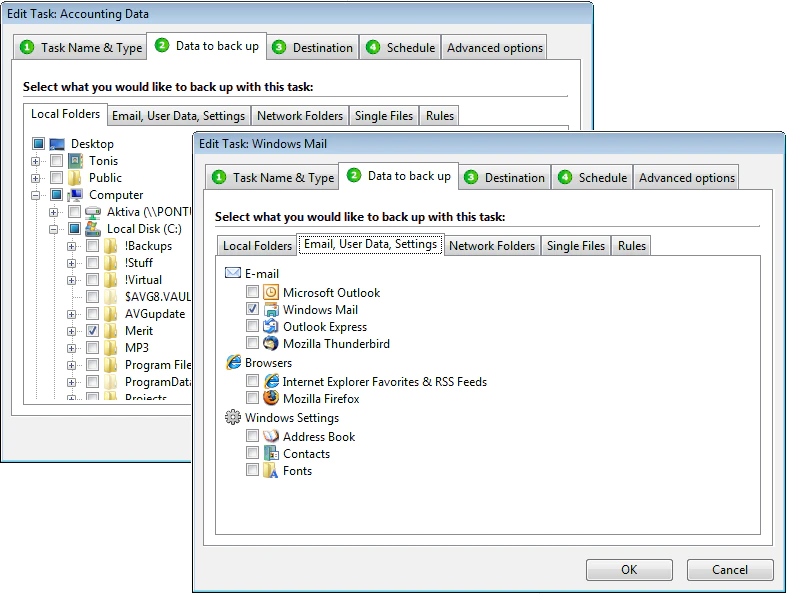Viewport: 787px width, 594px height.
Task: Expand the AVGupdate folder node
Action: 71,314
